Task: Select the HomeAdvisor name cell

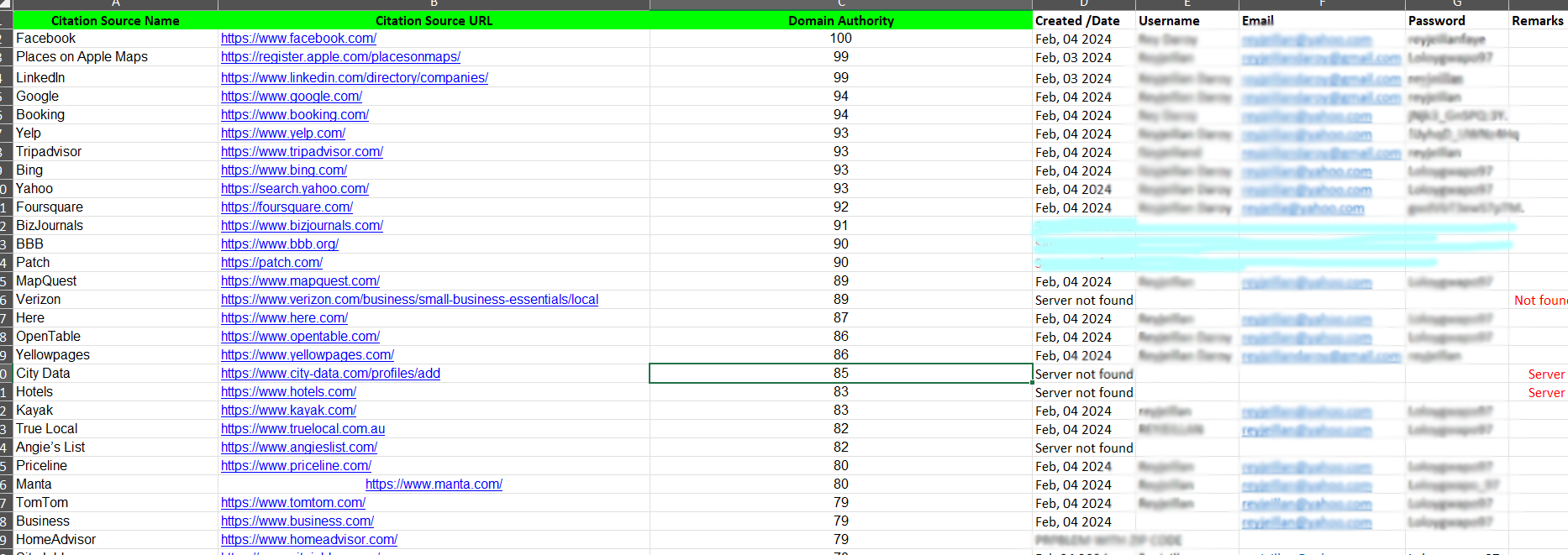Action: (x=115, y=540)
